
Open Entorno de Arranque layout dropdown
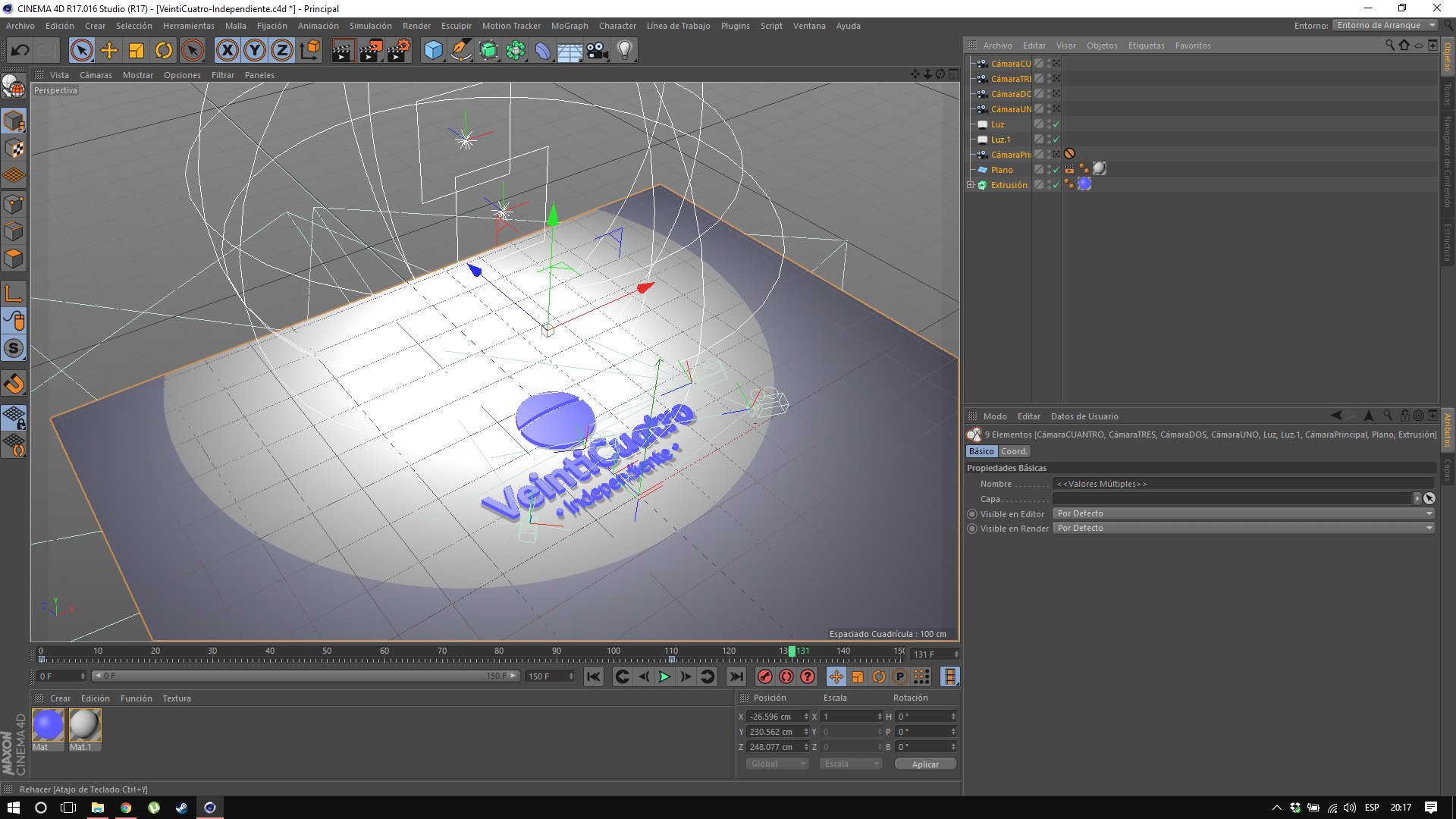click(x=1385, y=26)
